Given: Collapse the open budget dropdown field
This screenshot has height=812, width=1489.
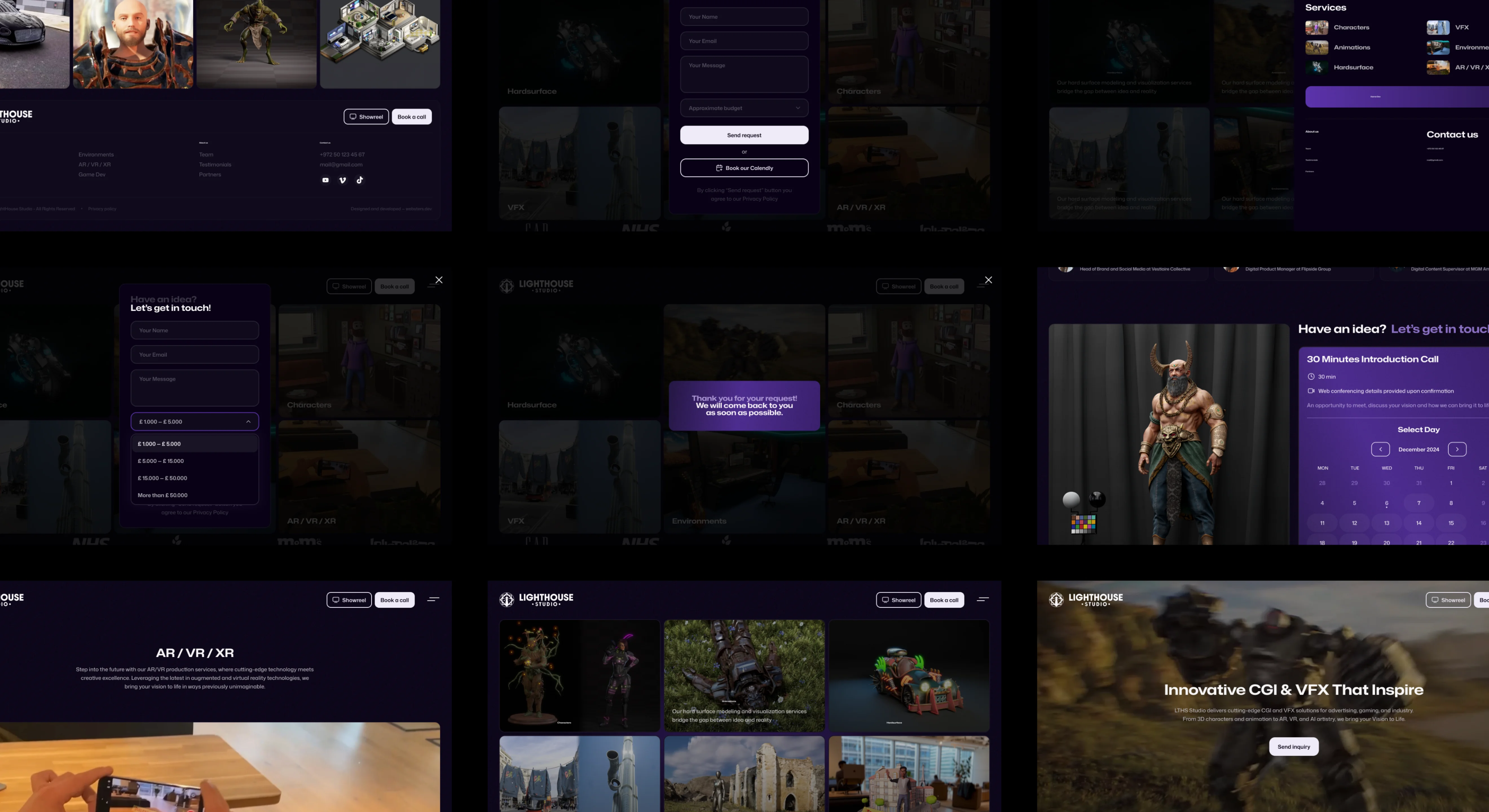Looking at the screenshot, I should (195, 421).
